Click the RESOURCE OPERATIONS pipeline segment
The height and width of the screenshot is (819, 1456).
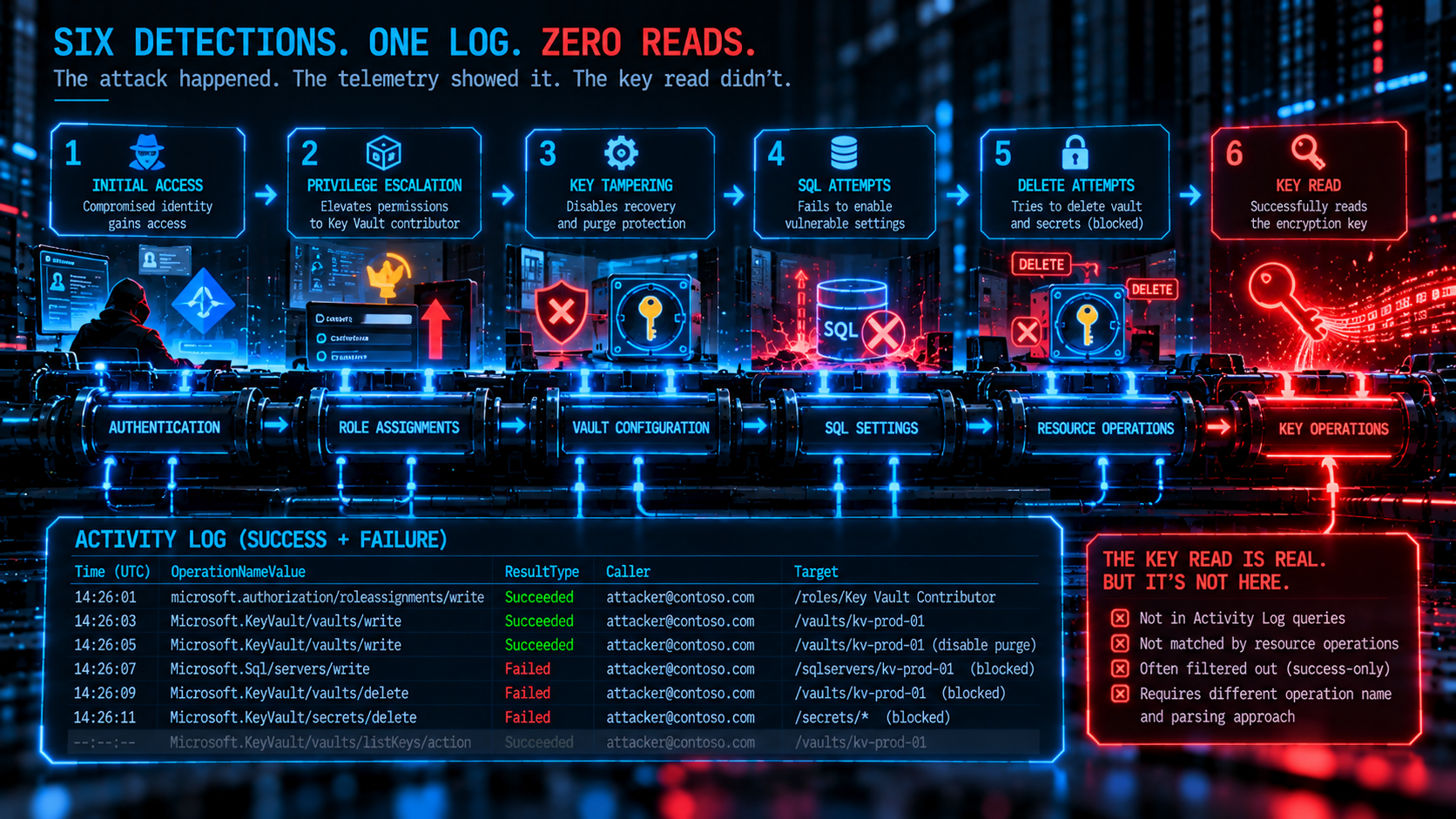coord(1105,428)
